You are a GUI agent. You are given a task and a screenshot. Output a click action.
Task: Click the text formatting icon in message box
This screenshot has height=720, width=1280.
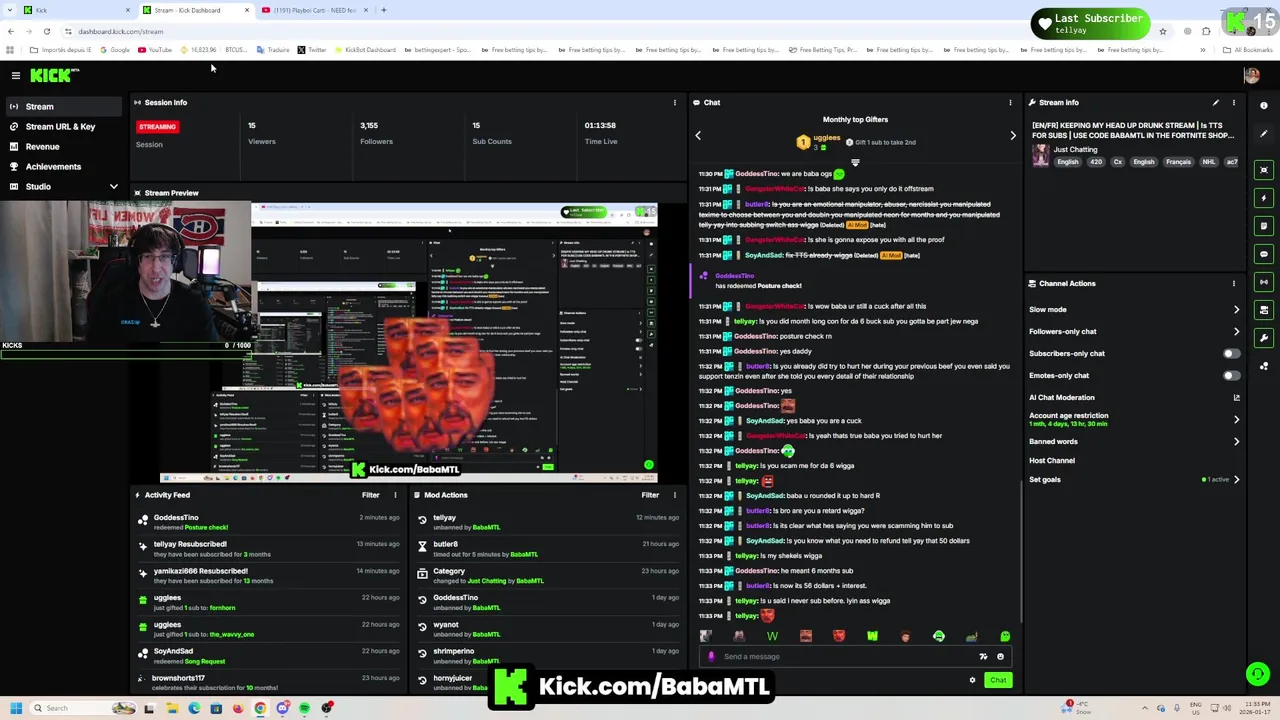pyautogui.click(x=983, y=657)
